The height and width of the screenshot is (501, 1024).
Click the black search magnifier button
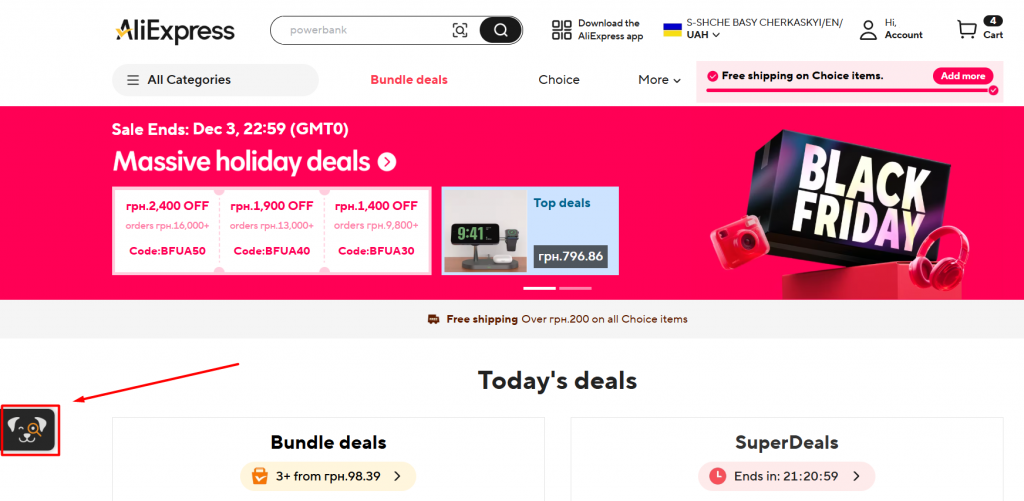[500, 30]
